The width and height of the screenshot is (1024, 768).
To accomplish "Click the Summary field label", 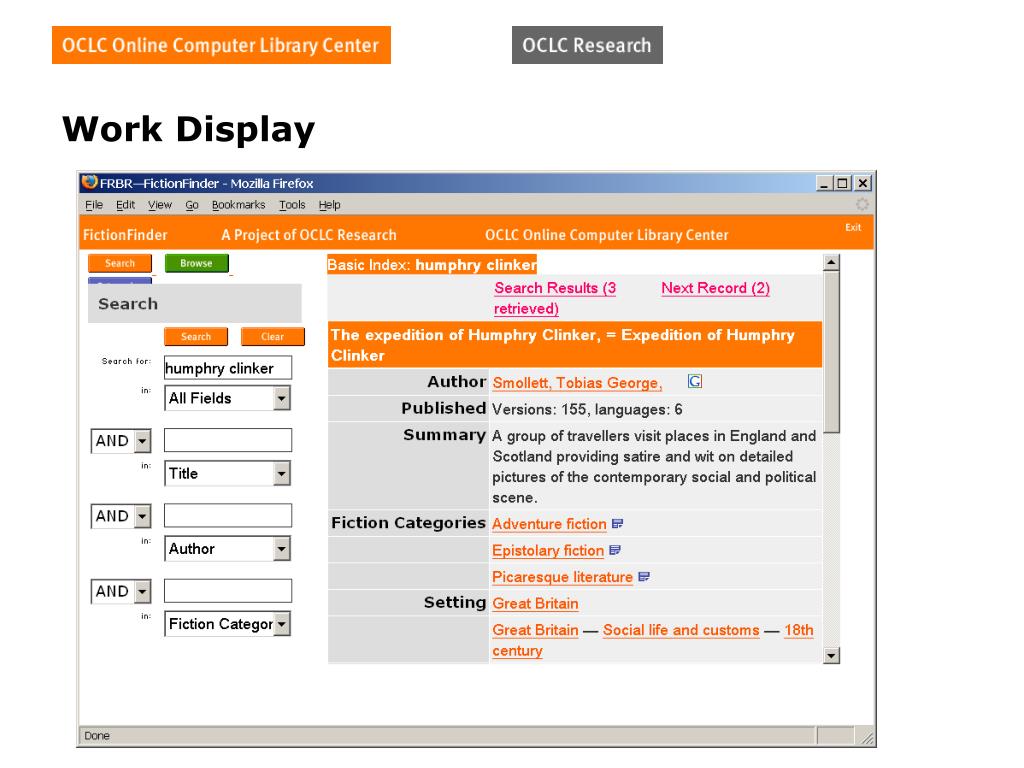I will 445,435.
